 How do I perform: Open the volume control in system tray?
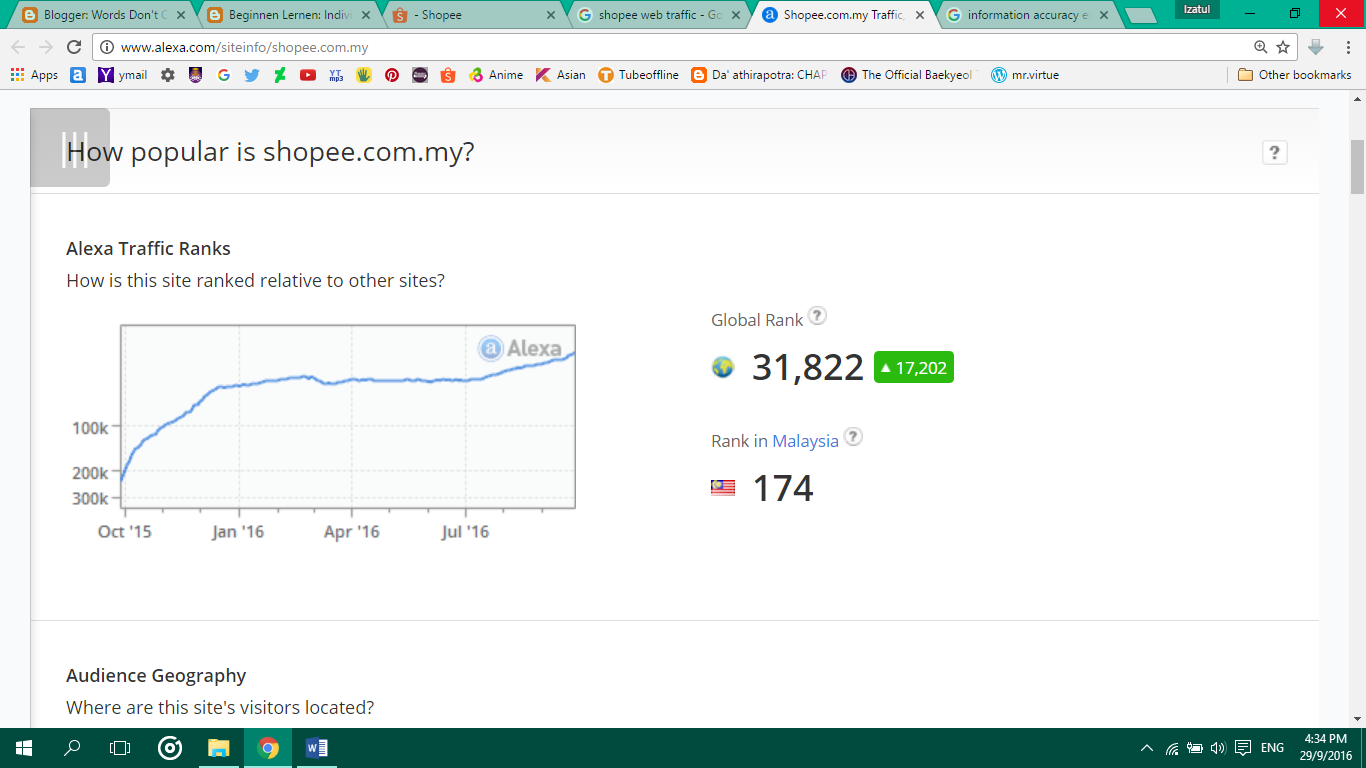pyautogui.click(x=1217, y=748)
